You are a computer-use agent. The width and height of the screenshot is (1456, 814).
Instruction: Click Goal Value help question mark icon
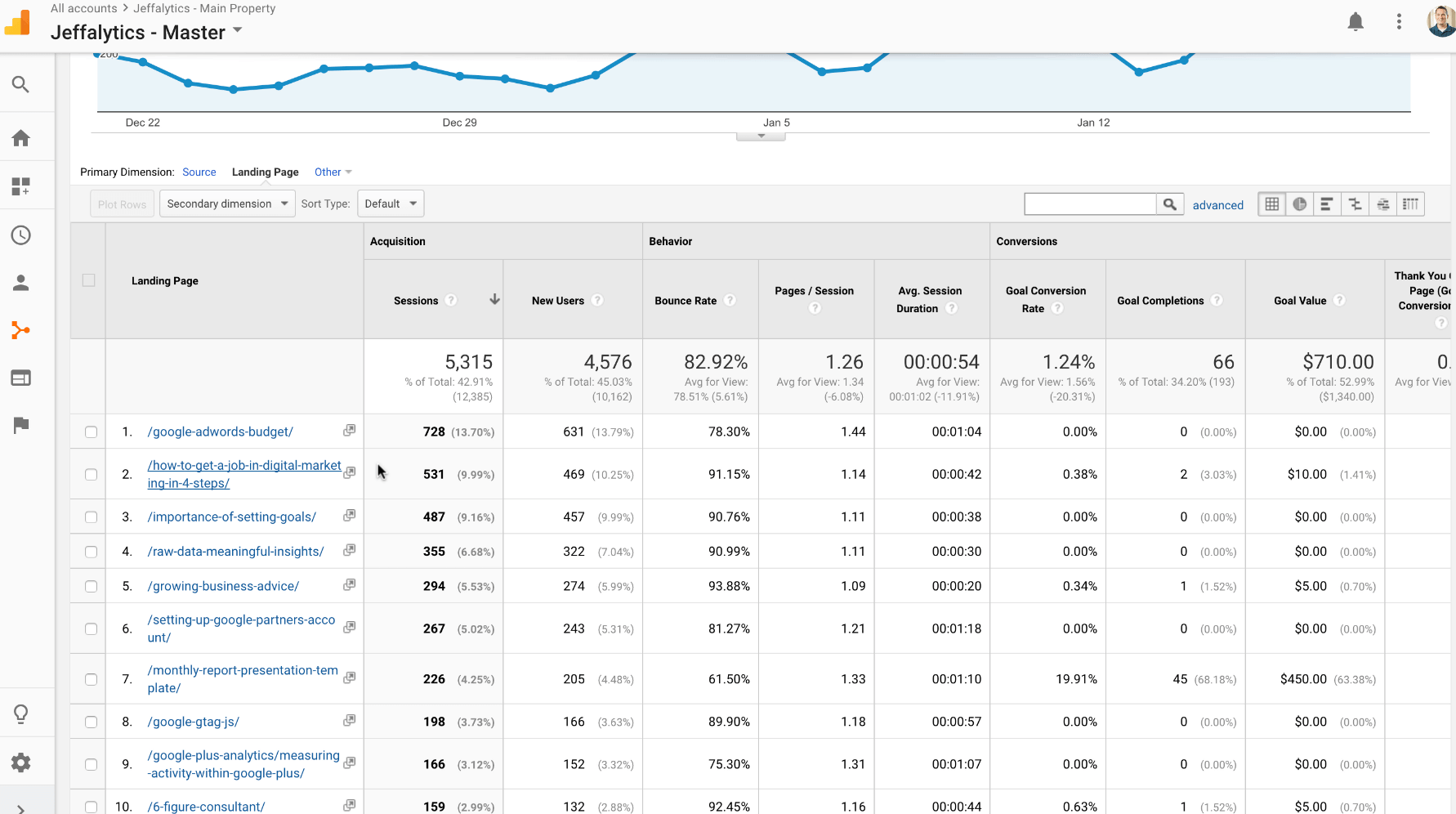1339,300
